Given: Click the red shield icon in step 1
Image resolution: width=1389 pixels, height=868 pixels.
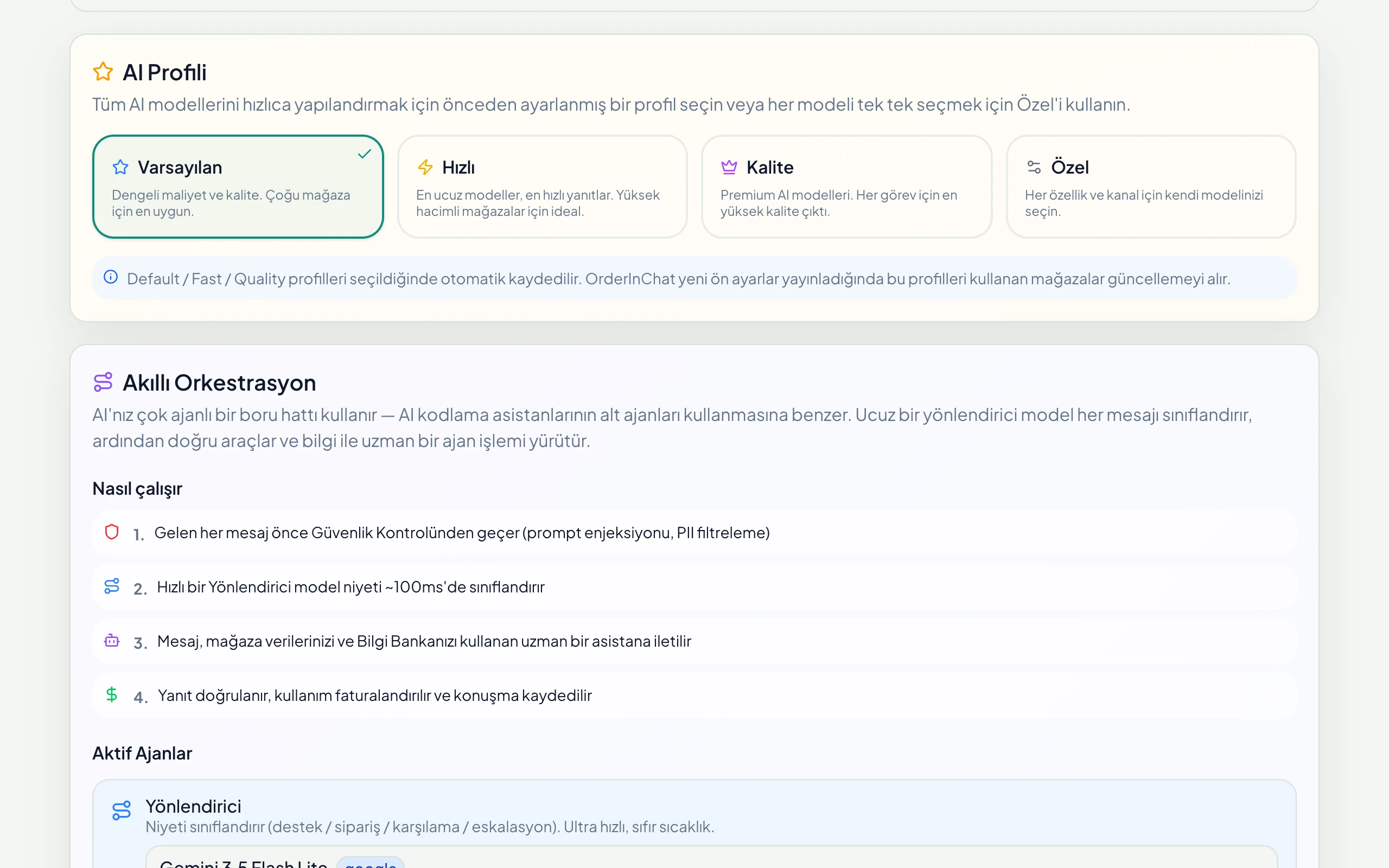Looking at the screenshot, I should [112, 532].
